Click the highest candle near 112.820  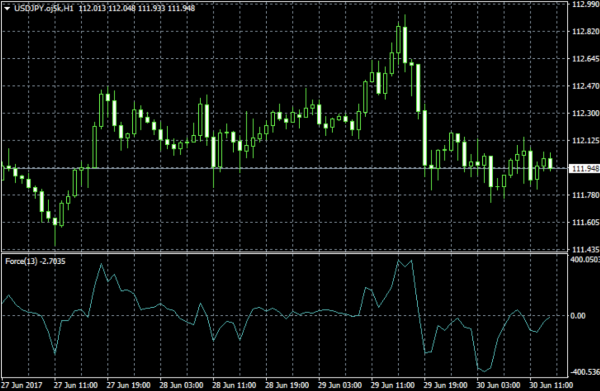(x=405, y=45)
